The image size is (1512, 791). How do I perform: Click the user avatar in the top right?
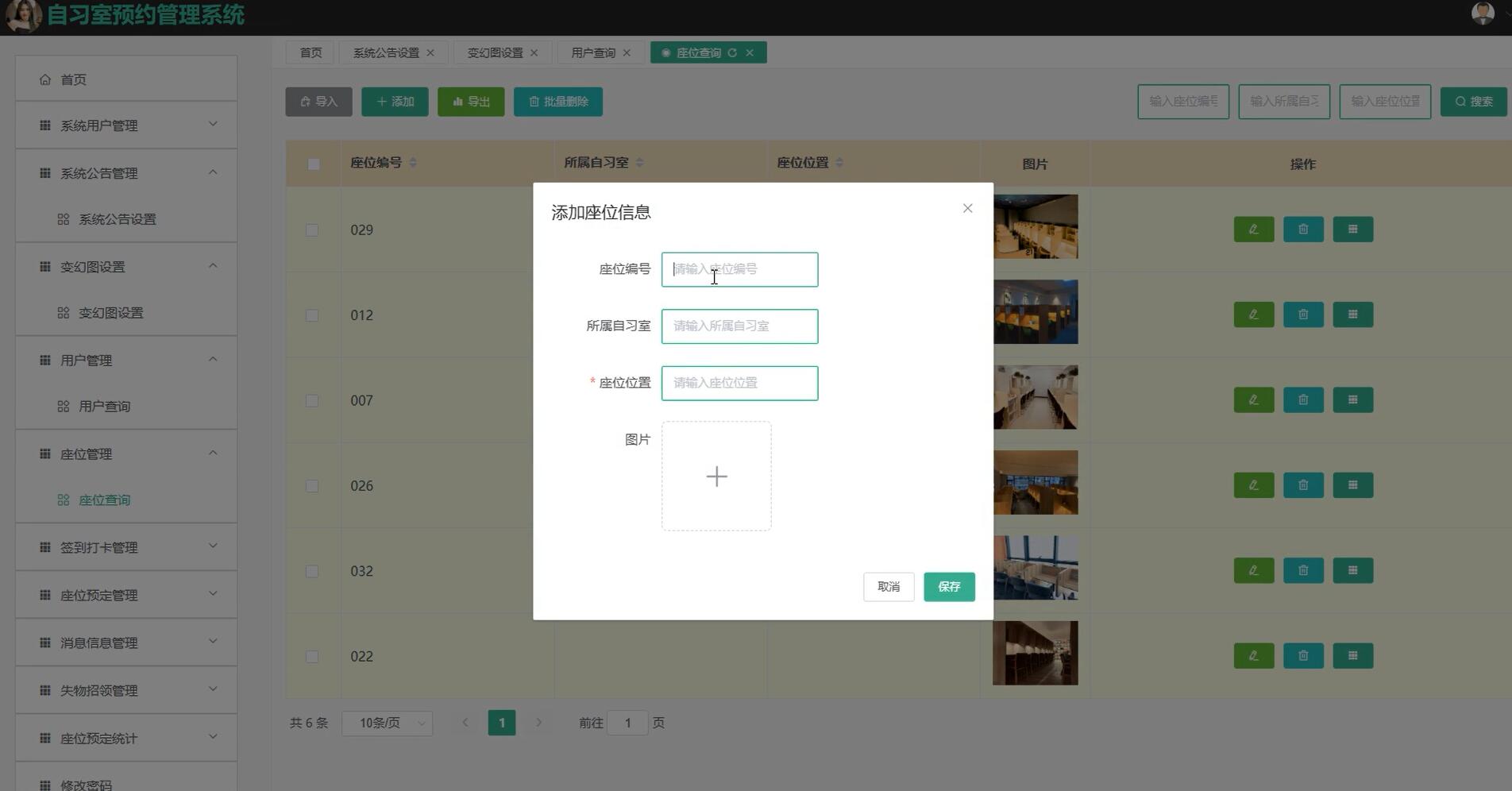tap(1482, 14)
